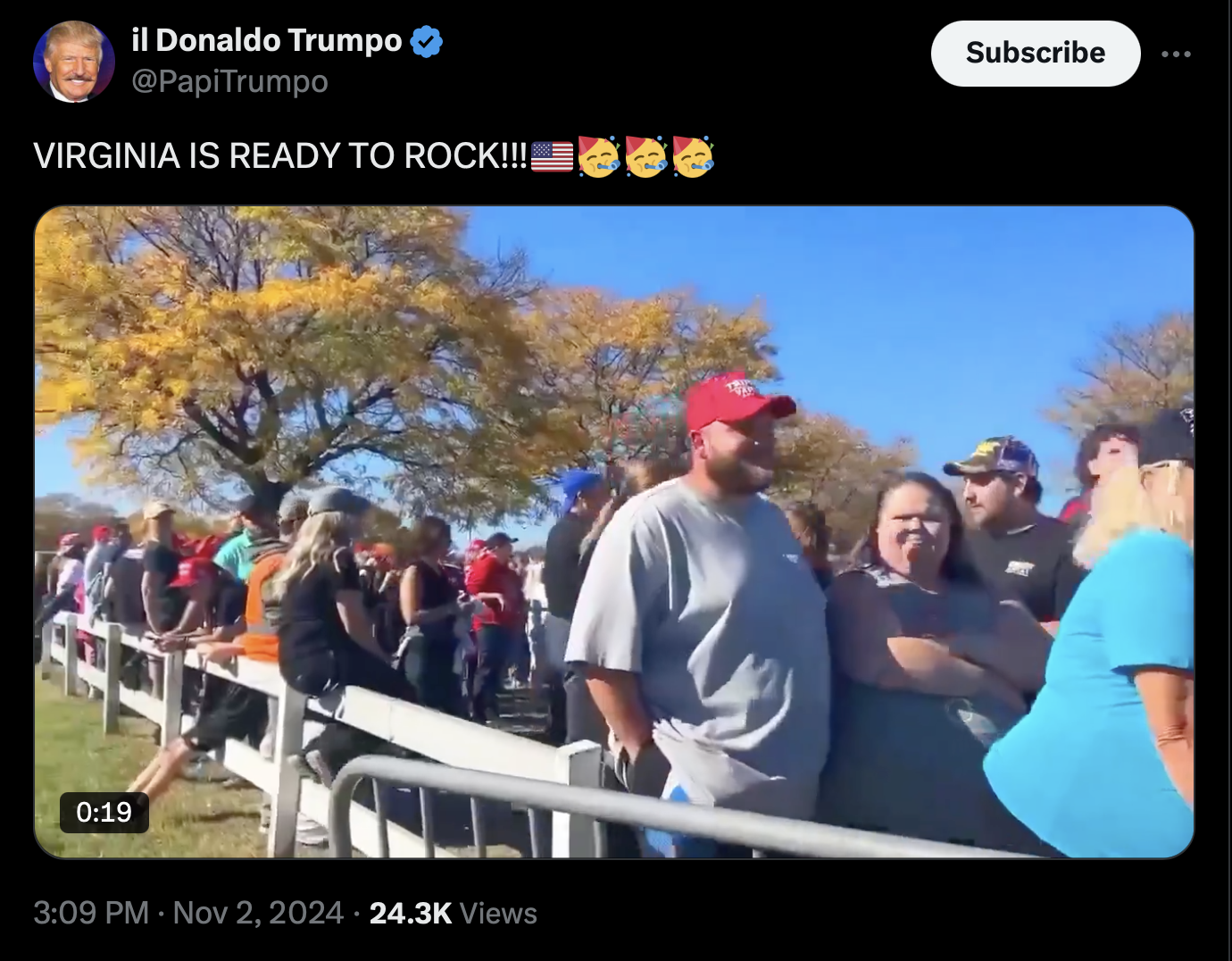The width and height of the screenshot is (1232, 961).
Task: Click the 'Nov 2, 2024' post date
Action: 258,913
